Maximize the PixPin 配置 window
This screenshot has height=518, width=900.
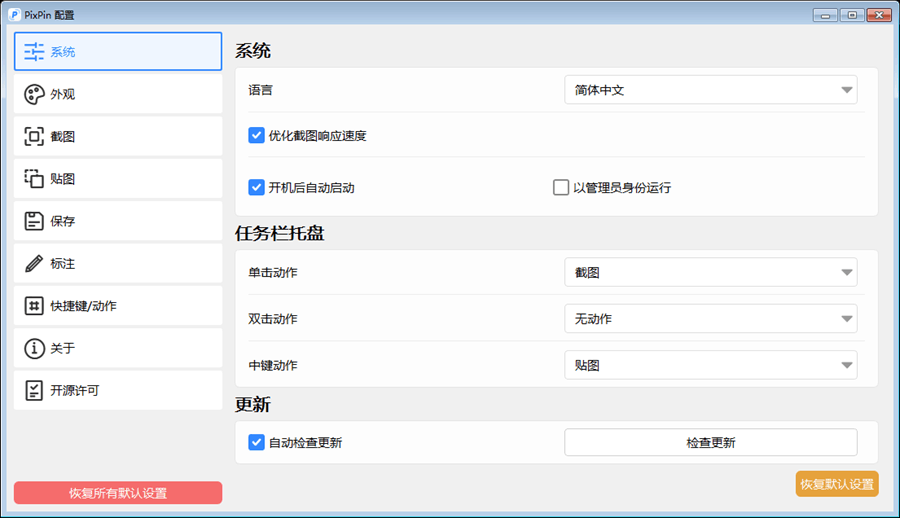pyautogui.click(x=852, y=16)
